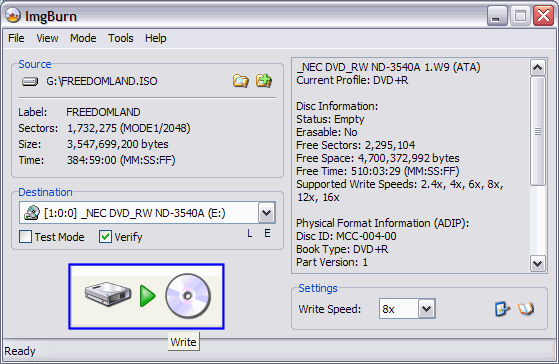
Task: Click the disc info scrollbar thumb
Action: tap(538, 131)
